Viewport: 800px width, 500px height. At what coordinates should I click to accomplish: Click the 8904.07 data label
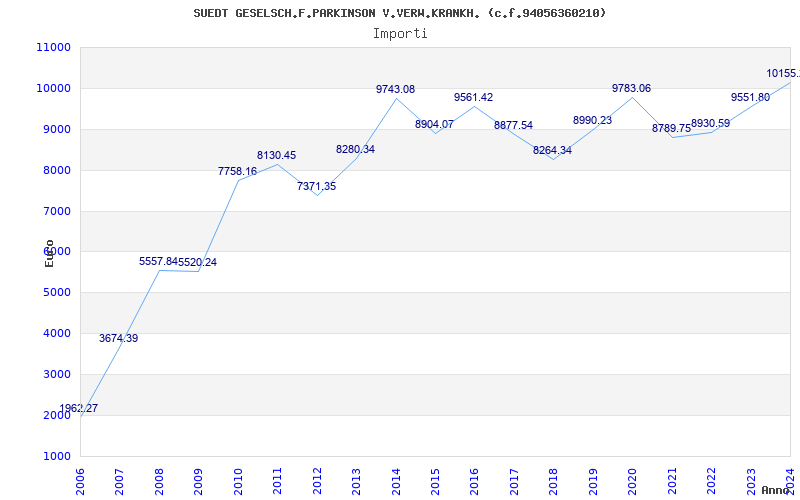(434, 124)
